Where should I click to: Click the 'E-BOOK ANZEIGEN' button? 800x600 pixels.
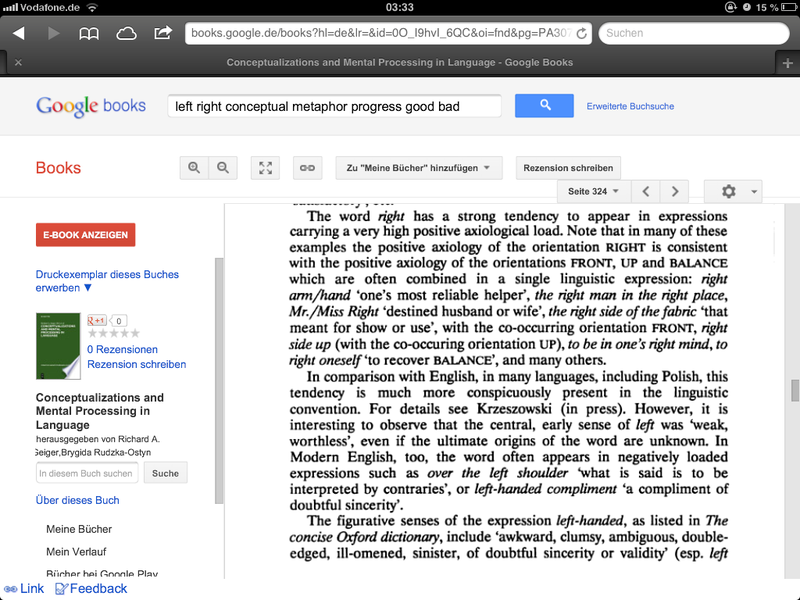(85, 235)
